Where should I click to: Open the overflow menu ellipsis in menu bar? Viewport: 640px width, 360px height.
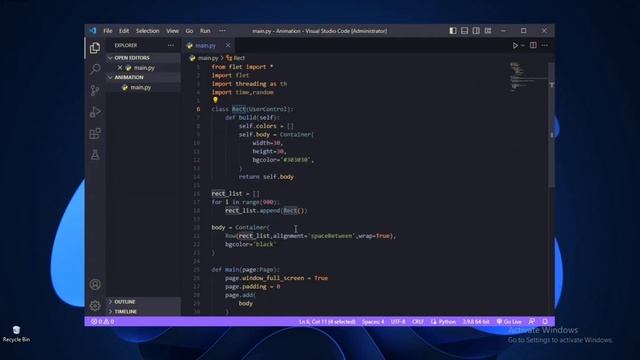pyautogui.click(x=222, y=31)
